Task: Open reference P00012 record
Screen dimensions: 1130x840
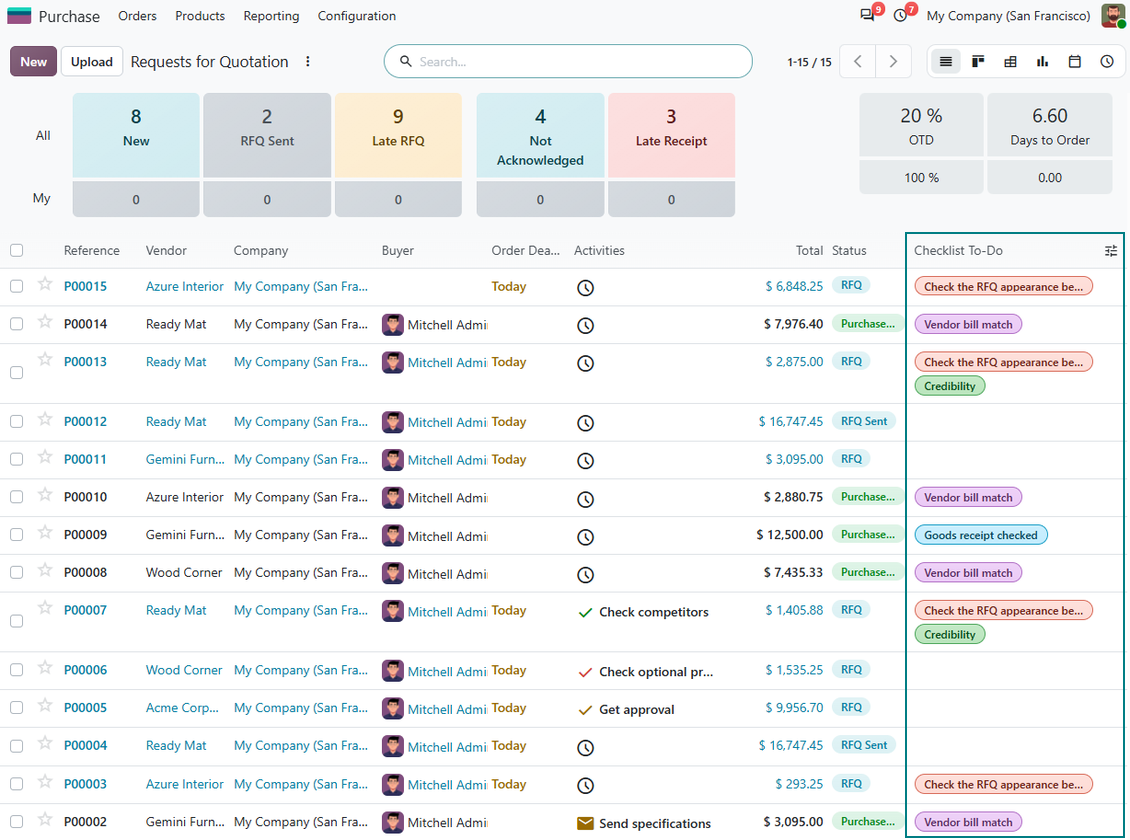Action: [x=85, y=421]
